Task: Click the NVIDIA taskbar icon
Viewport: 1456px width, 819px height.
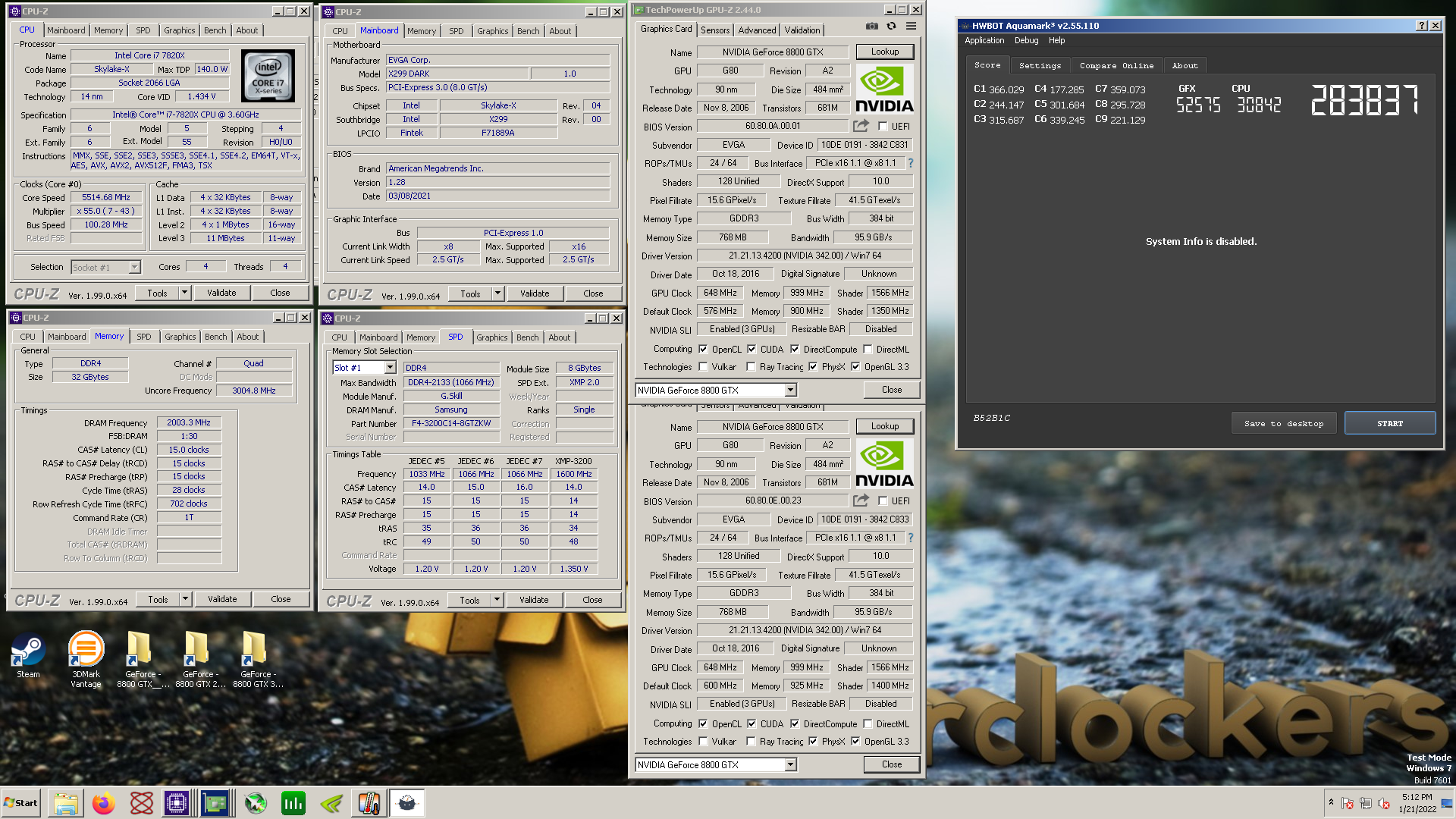Action: tap(331, 803)
